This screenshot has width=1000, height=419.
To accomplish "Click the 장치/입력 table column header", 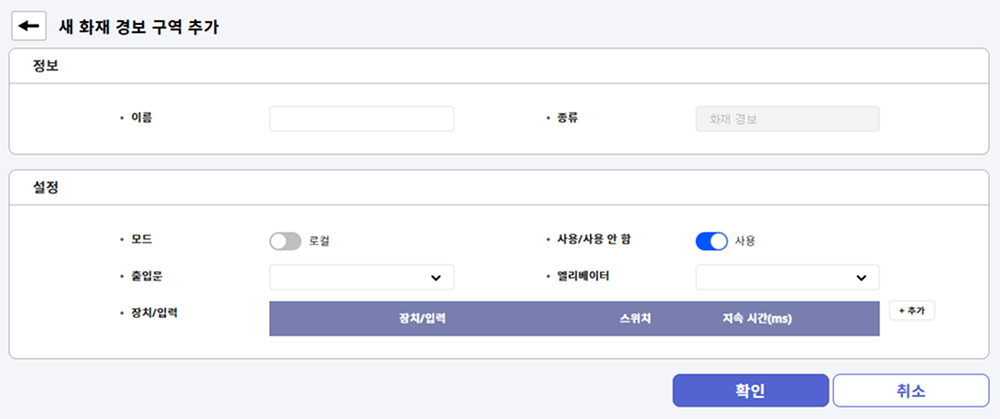I will 421,319.
